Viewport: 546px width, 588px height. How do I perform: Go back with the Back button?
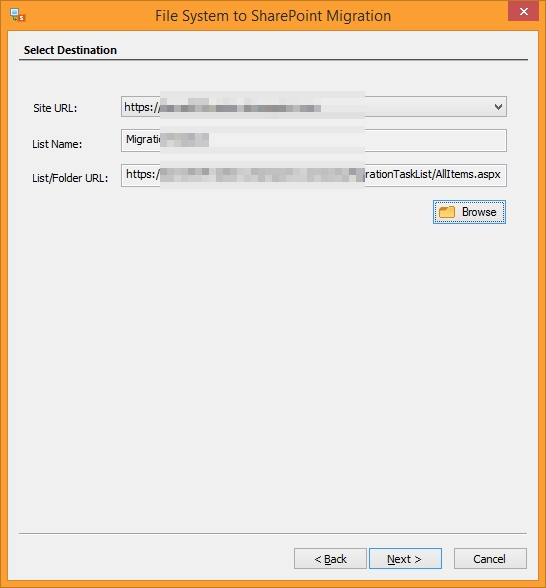tap(330, 559)
